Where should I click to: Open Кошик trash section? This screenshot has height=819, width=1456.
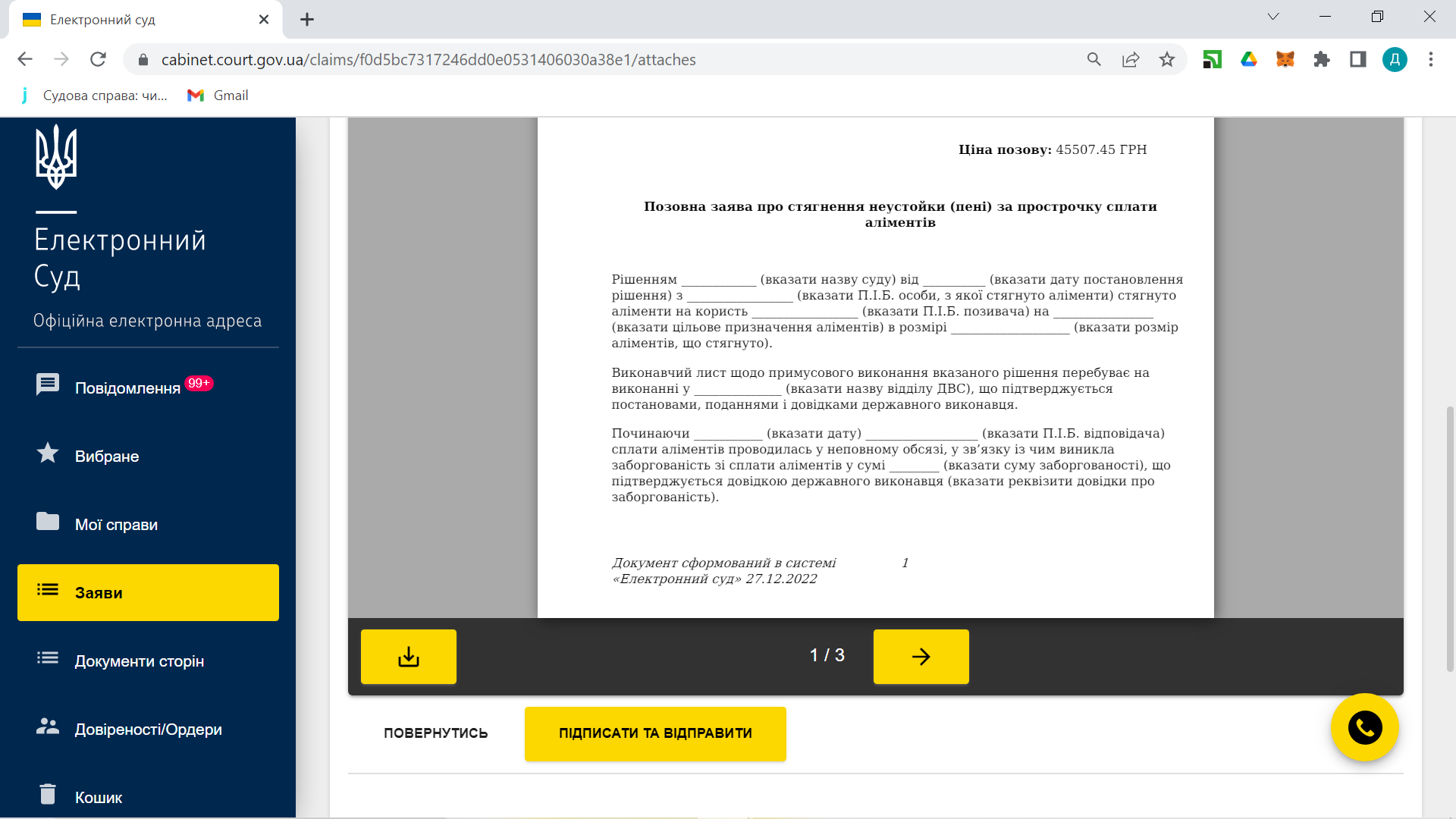[x=98, y=797]
